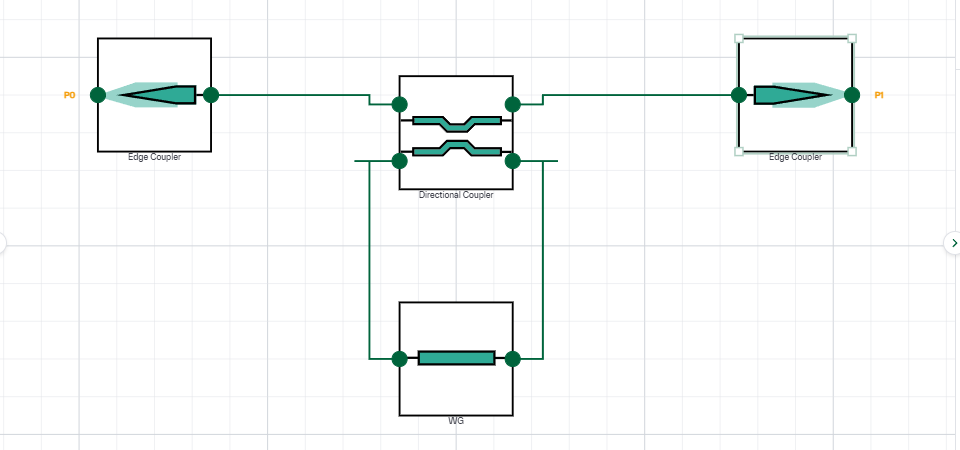Viewport: 960px width, 450px height.
Task: Click WG left port
Action: (399, 359)
